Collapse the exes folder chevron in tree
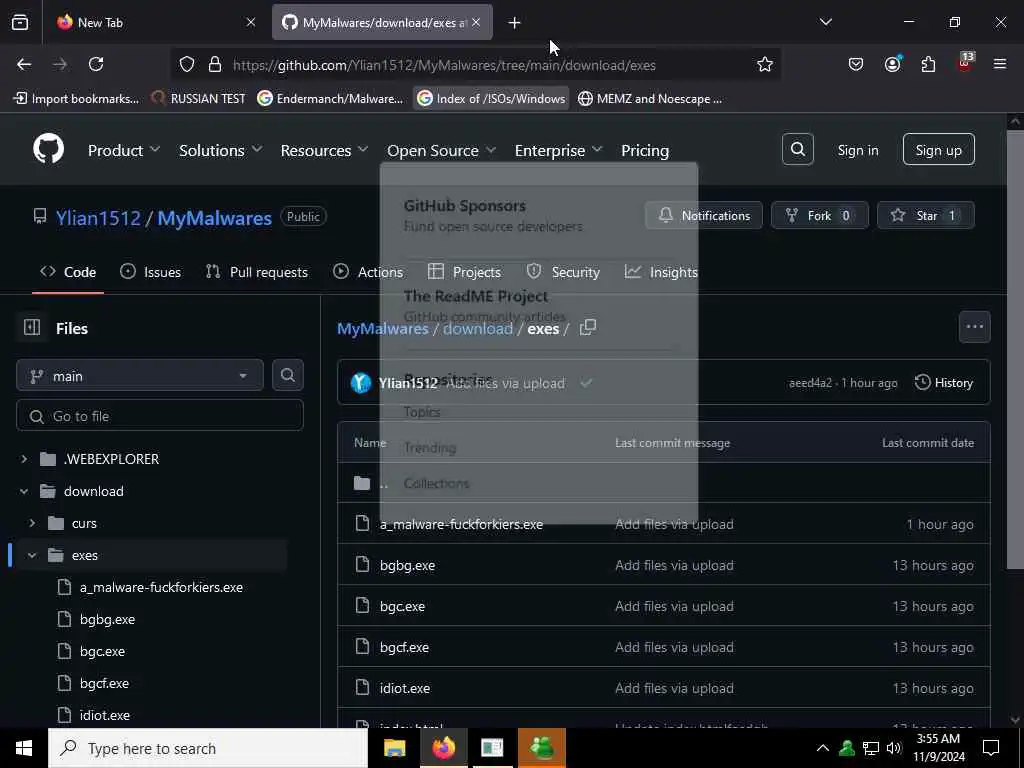The image size is (1024, 768). [x=32, y=555]
